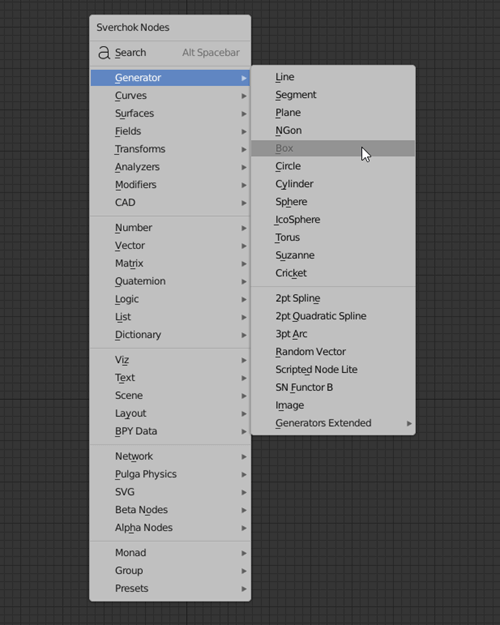Select Scripted Node Lite

pos(333,369)
